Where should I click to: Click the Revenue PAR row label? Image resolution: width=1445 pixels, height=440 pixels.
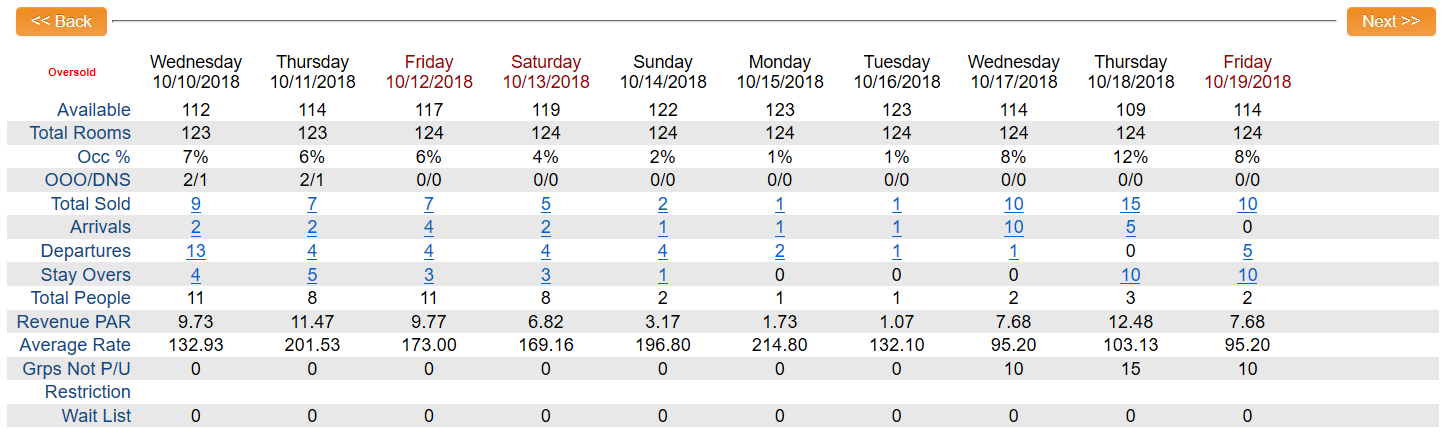pos(74,322)
